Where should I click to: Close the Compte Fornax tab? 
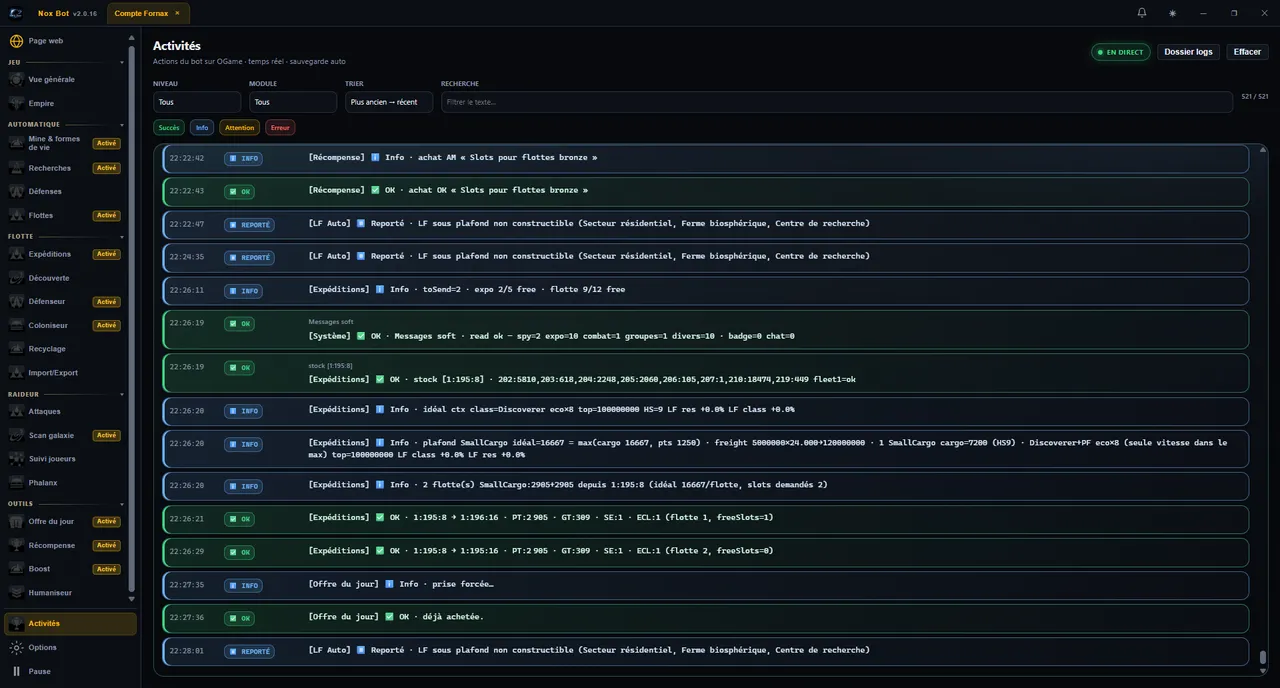point(177,13)
